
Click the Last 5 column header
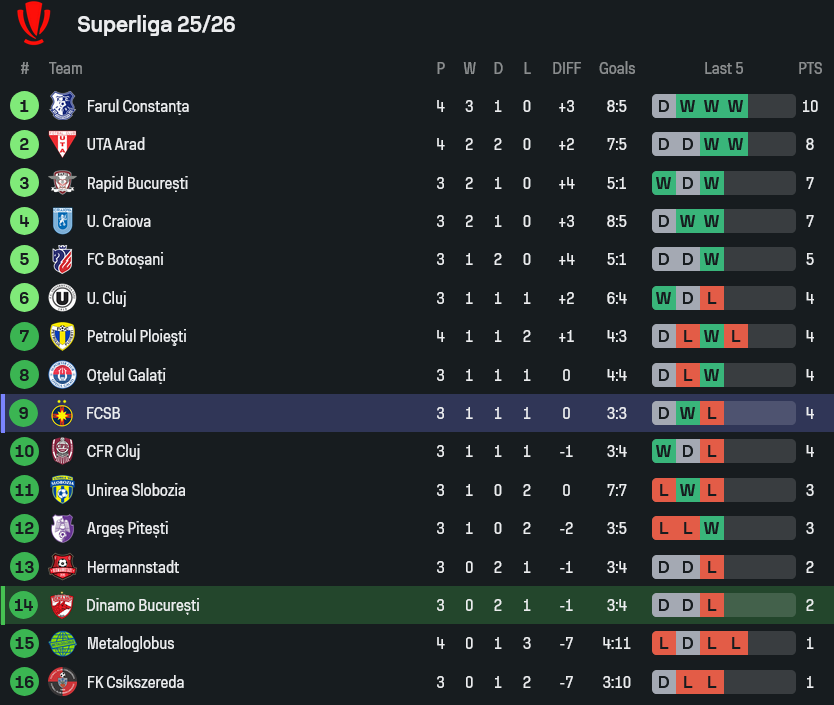point(723,68)
